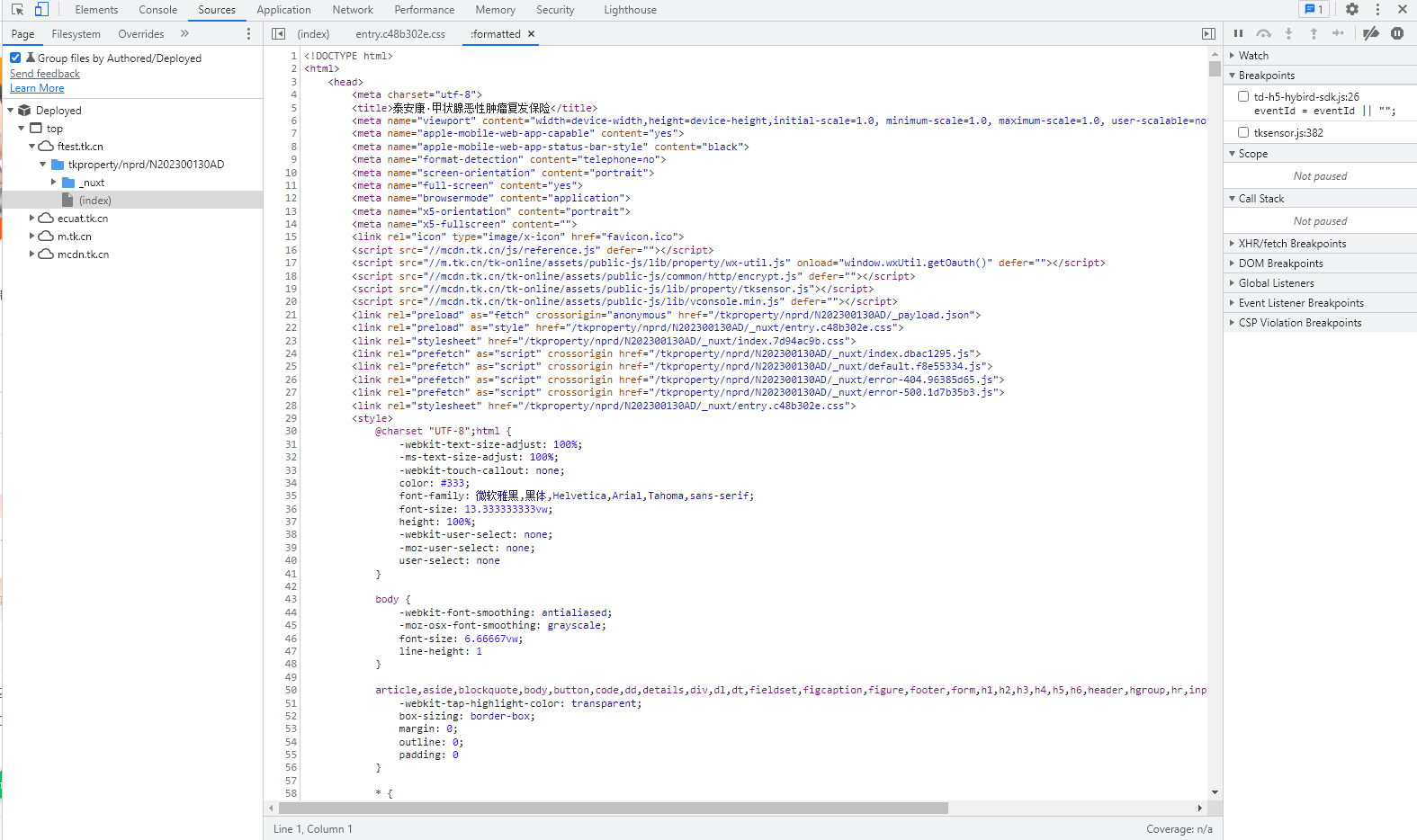Click the Send feedback link
Image resolution: width=1417 pixels, height=840 pixels.
click(45, 74)
